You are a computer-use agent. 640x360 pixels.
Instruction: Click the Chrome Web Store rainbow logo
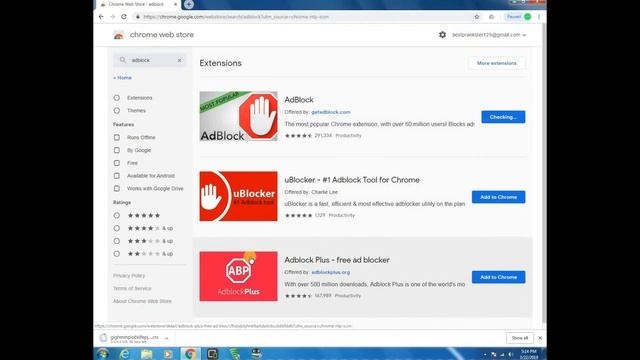(119, 35)
